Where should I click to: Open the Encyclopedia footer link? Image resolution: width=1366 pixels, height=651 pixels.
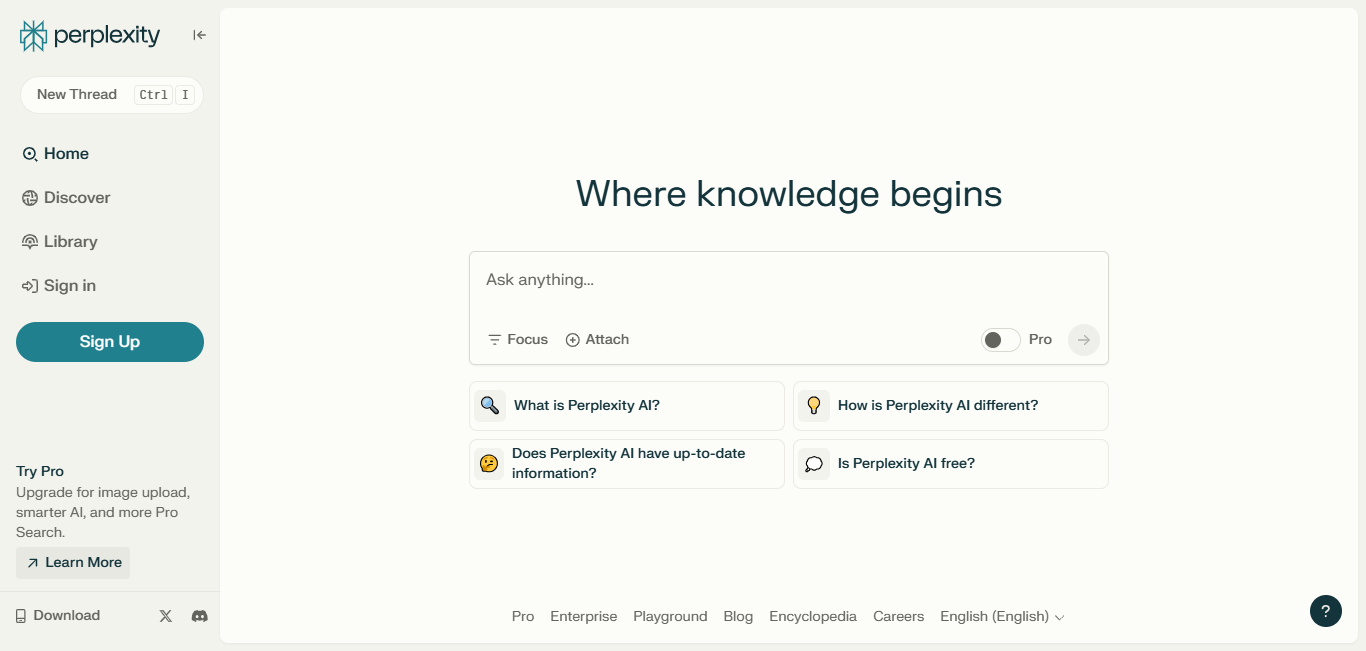(x=813, y=617)
